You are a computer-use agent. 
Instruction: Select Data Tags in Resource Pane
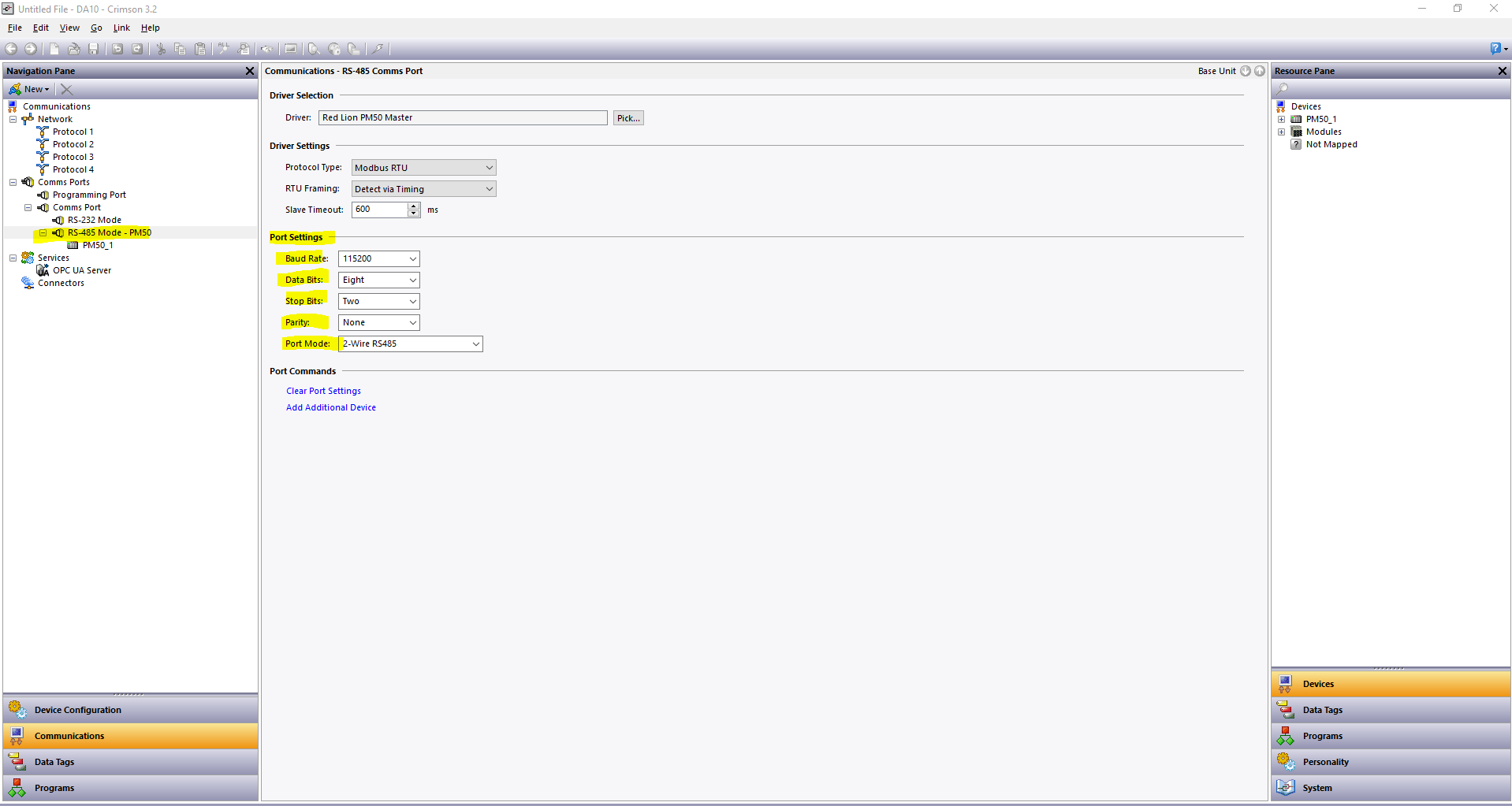pos(1391,710)
